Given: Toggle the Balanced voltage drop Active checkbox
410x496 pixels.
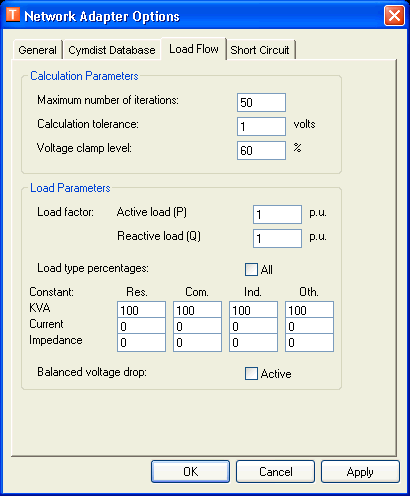Looking at the screenshot, I should 251,373.
